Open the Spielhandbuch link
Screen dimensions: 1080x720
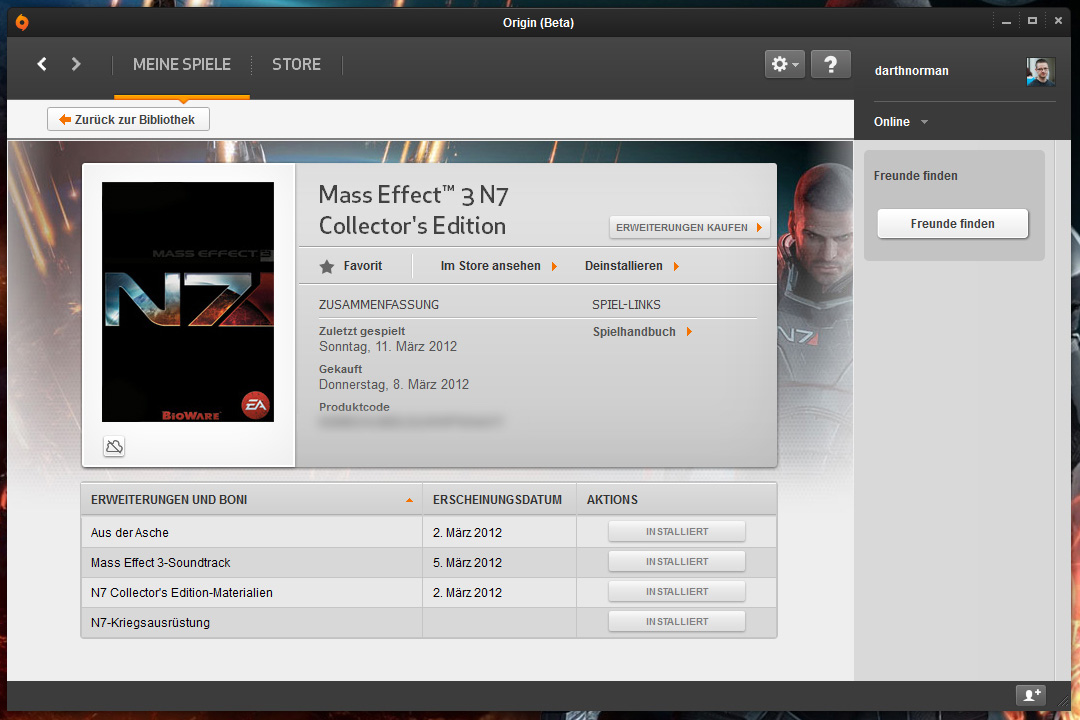[x=642, y=332]
